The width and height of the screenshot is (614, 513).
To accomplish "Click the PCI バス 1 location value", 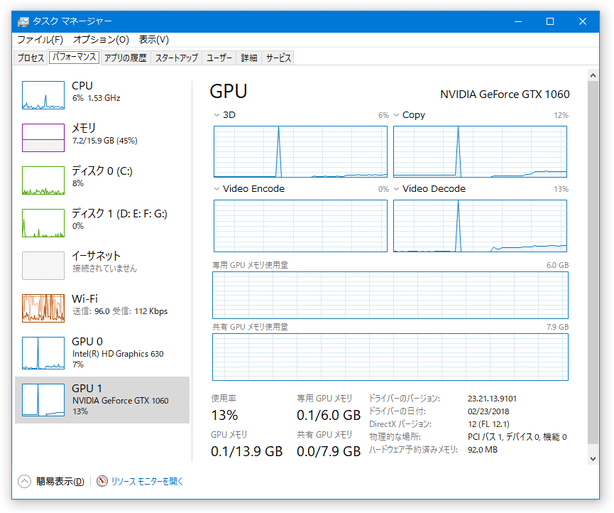I will [517, 437].
